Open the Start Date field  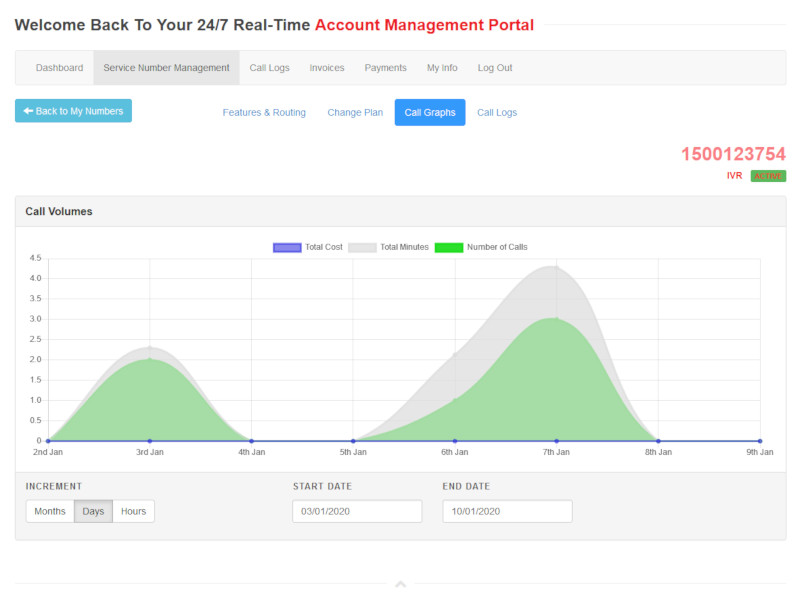point(357,511)
